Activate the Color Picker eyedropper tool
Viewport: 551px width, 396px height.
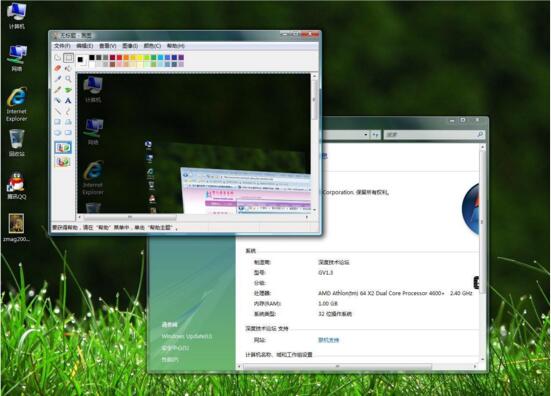click(58, 79)
